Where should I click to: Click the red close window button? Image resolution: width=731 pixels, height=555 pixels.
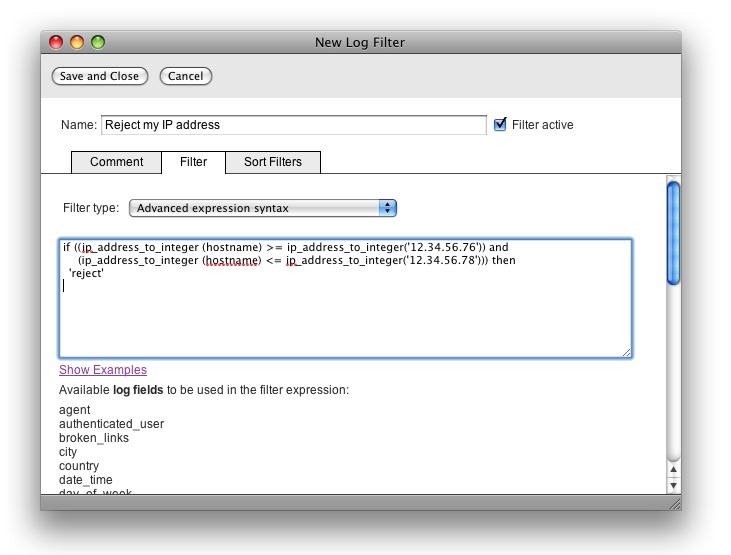click(56, 42)
